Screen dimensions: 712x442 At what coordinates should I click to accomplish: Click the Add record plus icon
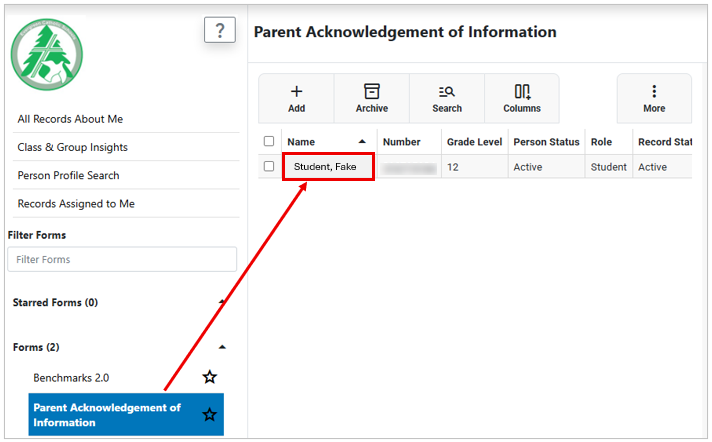coord(297,92)
